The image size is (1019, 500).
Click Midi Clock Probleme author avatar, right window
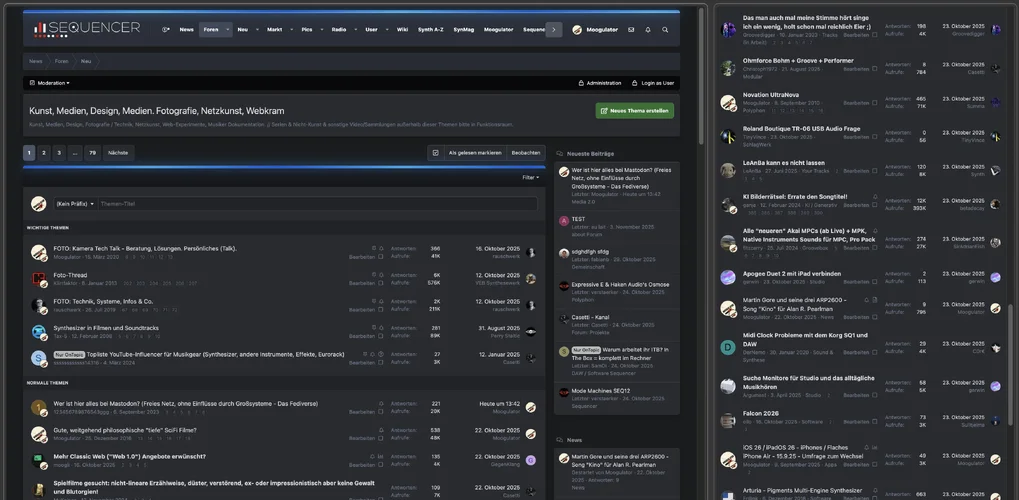(728, 347)
